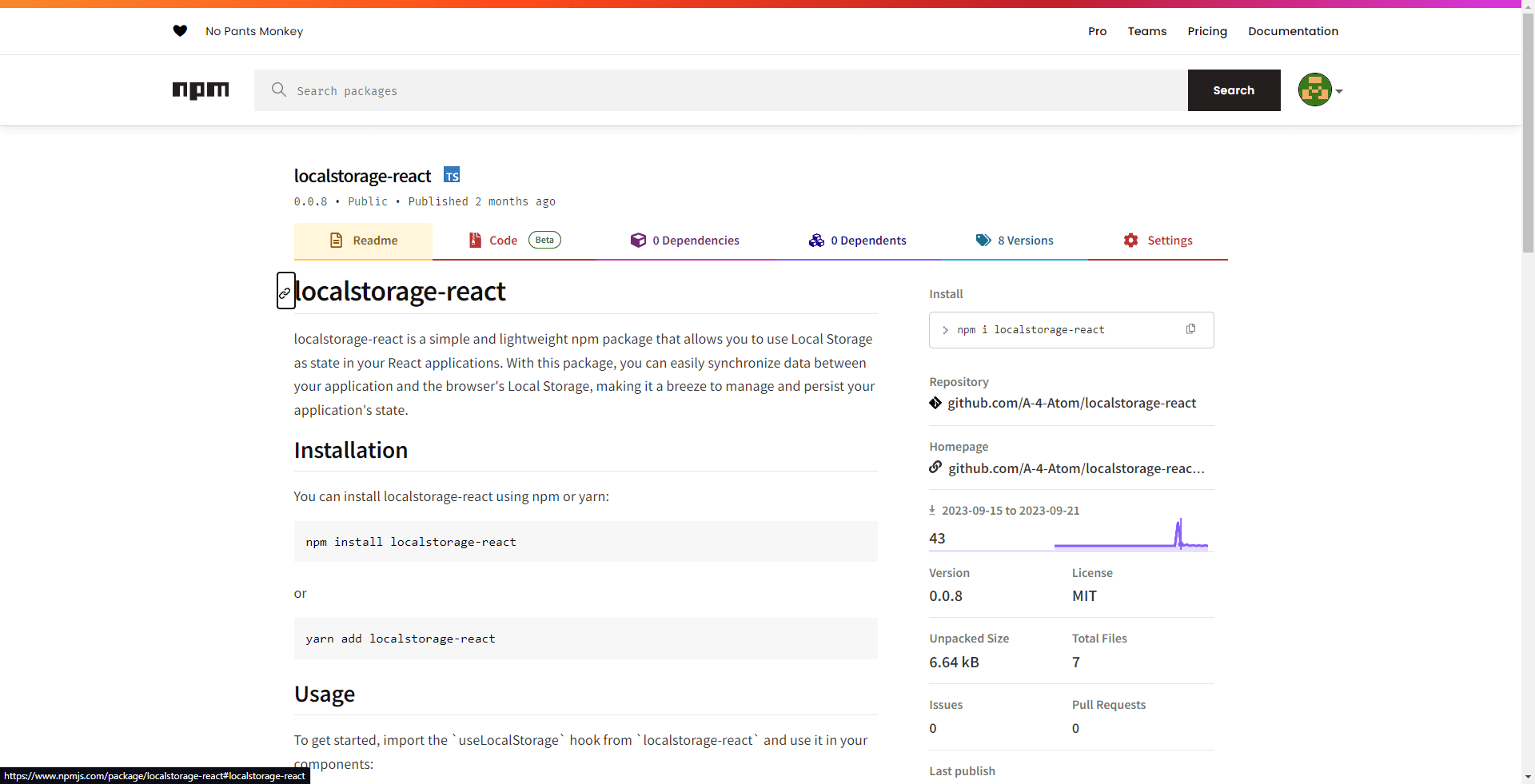Screen dimensions: 1535x784
Task: Click the repository git icon
Action: [935, 403]
